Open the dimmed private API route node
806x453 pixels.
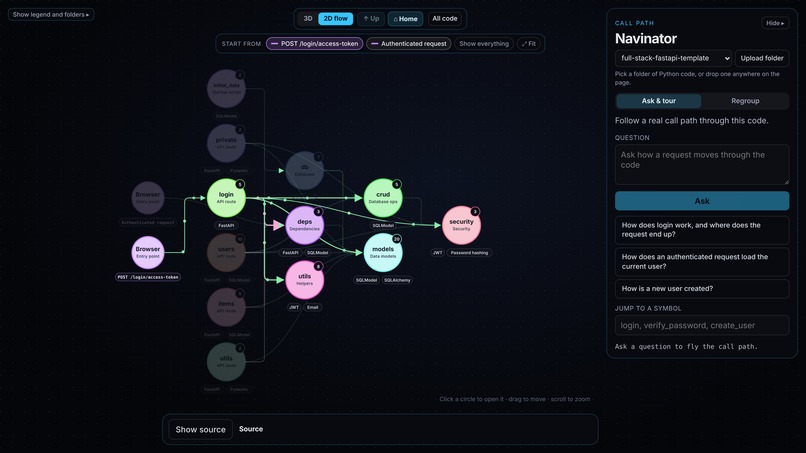(x=226, y=143)
